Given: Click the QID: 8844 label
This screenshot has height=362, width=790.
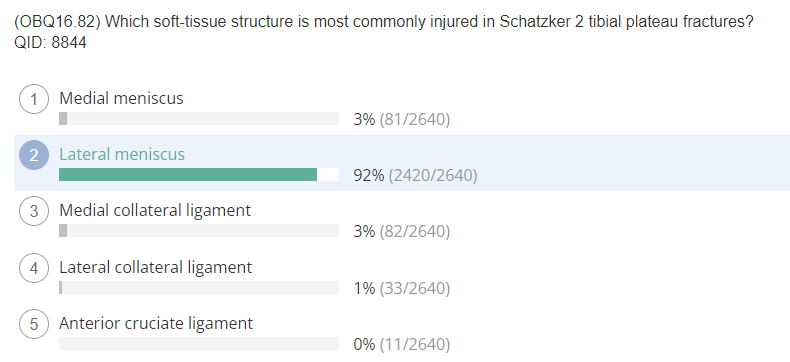Looking at the screenshot, I should [x=50, y=43].
